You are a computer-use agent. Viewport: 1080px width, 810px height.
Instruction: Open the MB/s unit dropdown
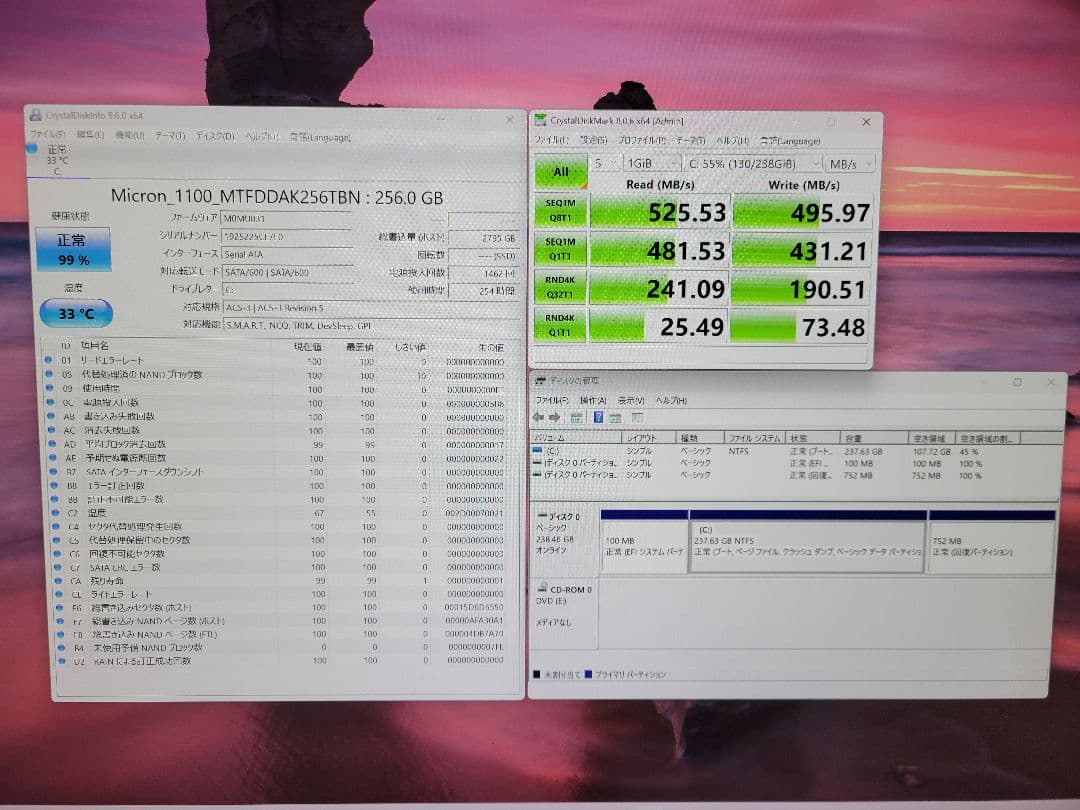pos(849,164)
